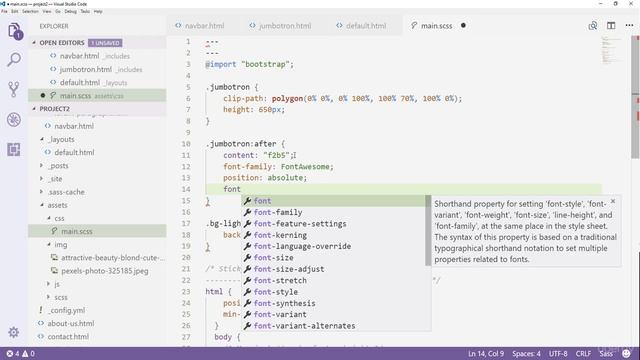Image resolution: width=640 pixels, height=360 pixels.
Task: Open the Debug menu
Action: click(71, 11)
